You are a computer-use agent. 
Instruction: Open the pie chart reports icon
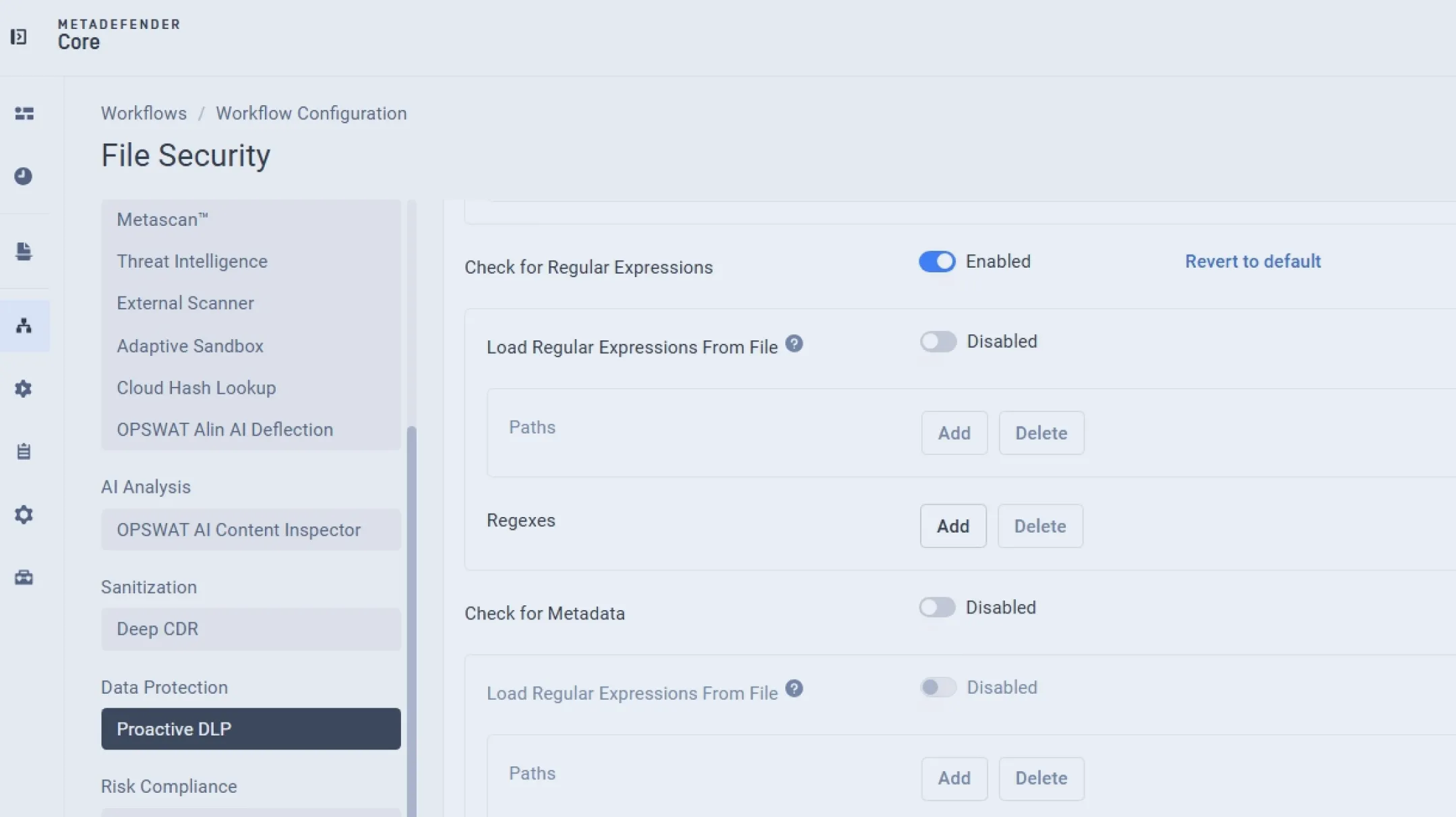click(24, 176)
